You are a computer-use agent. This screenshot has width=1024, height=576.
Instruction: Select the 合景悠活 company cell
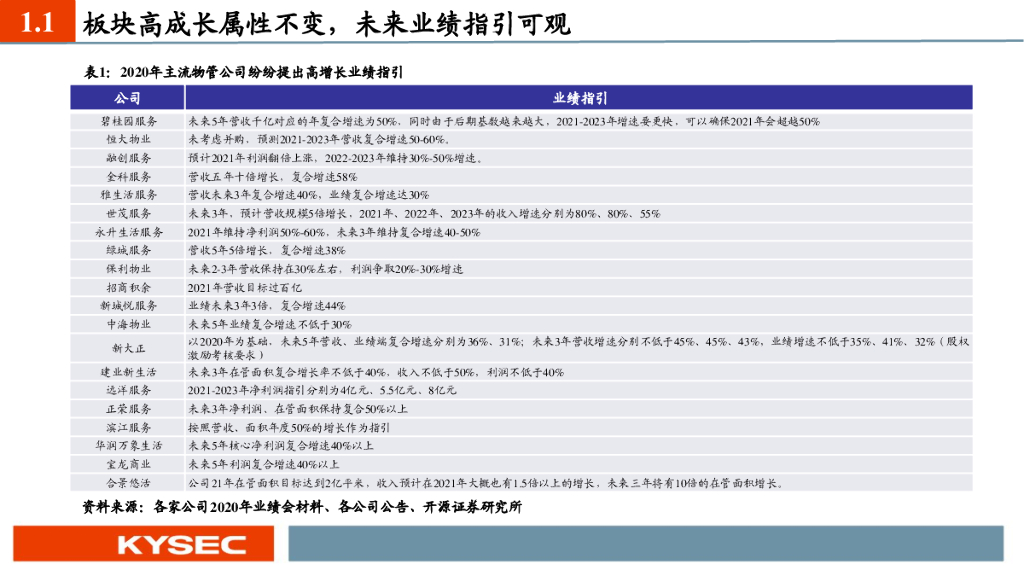click(127, 483)
